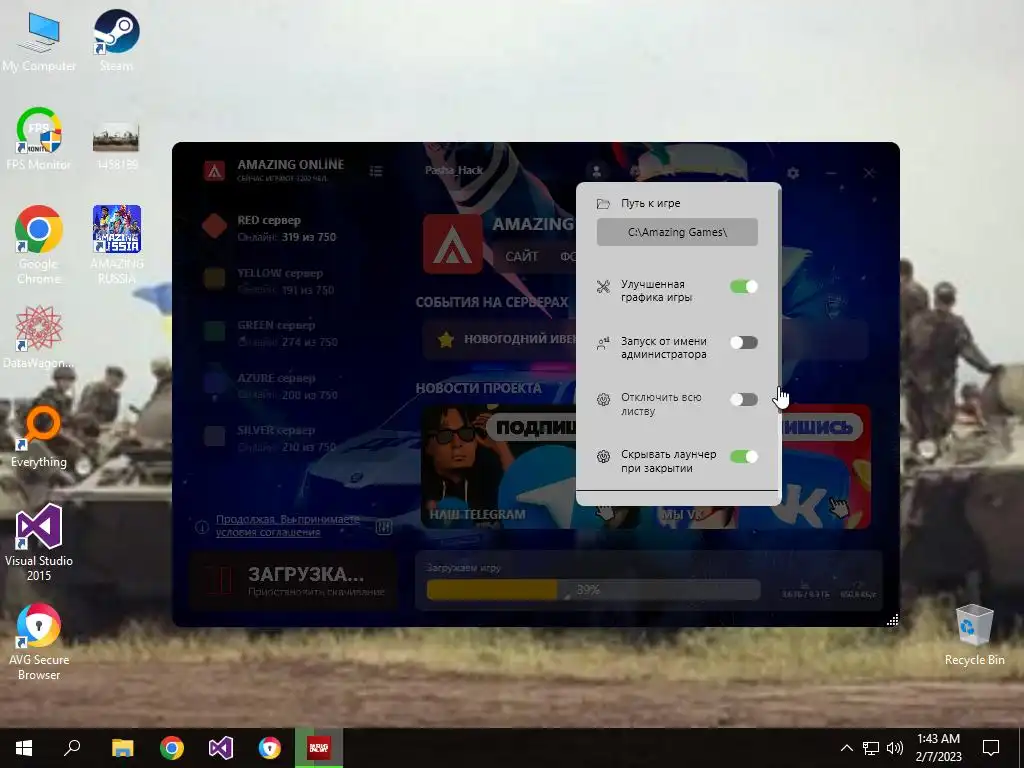The height and width of the screenshot is (768, 1024).
Task: Open the AMAZING RUSSIA desktop shortcut
Action: point(117,244)
